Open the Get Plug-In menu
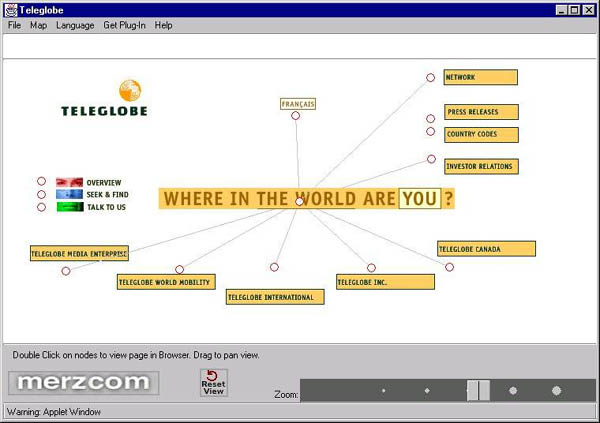Viewport: 600px width, 423px height. (124, 25)
